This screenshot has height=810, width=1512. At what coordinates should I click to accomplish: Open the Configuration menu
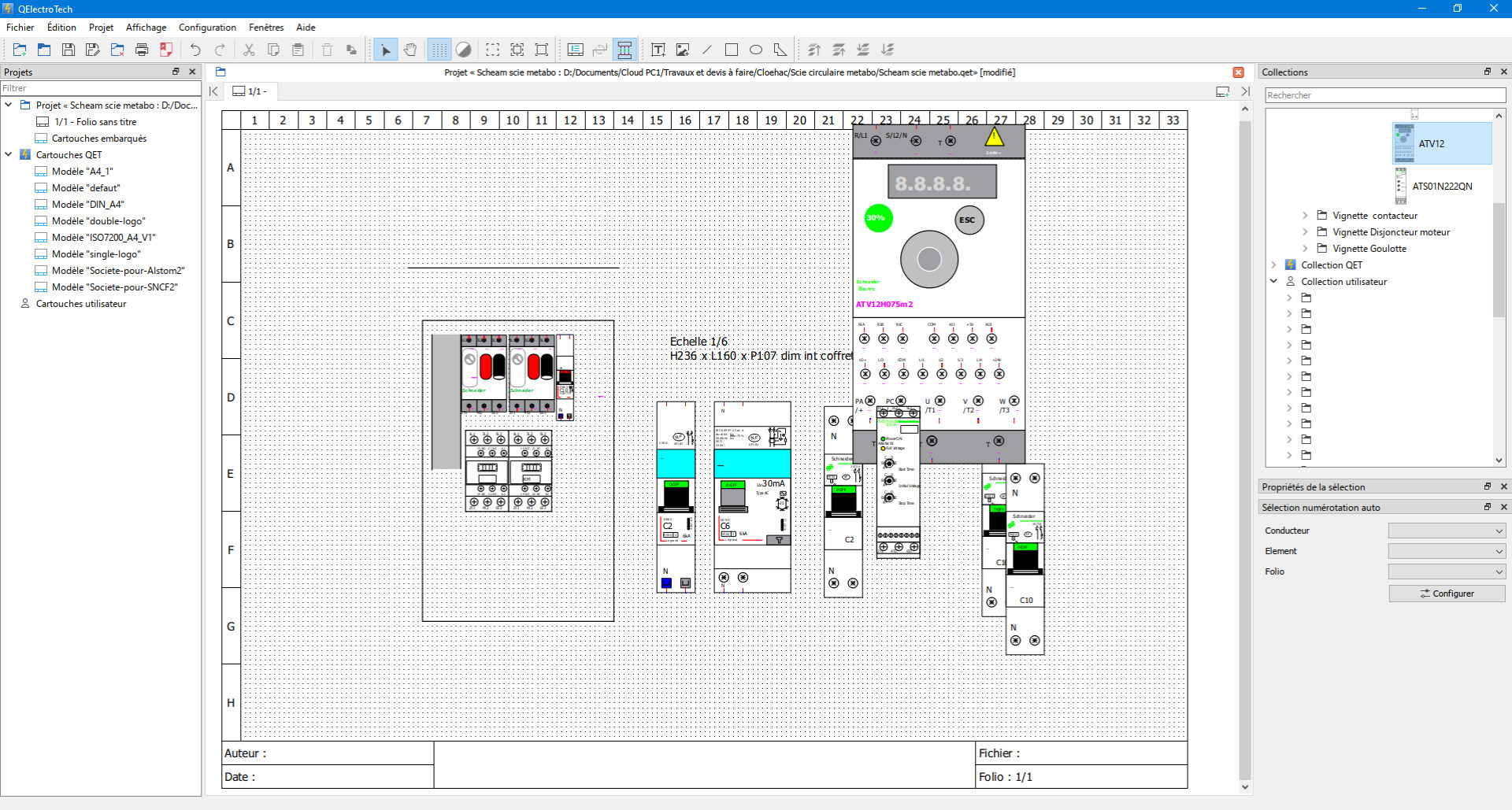click(207, 28)
